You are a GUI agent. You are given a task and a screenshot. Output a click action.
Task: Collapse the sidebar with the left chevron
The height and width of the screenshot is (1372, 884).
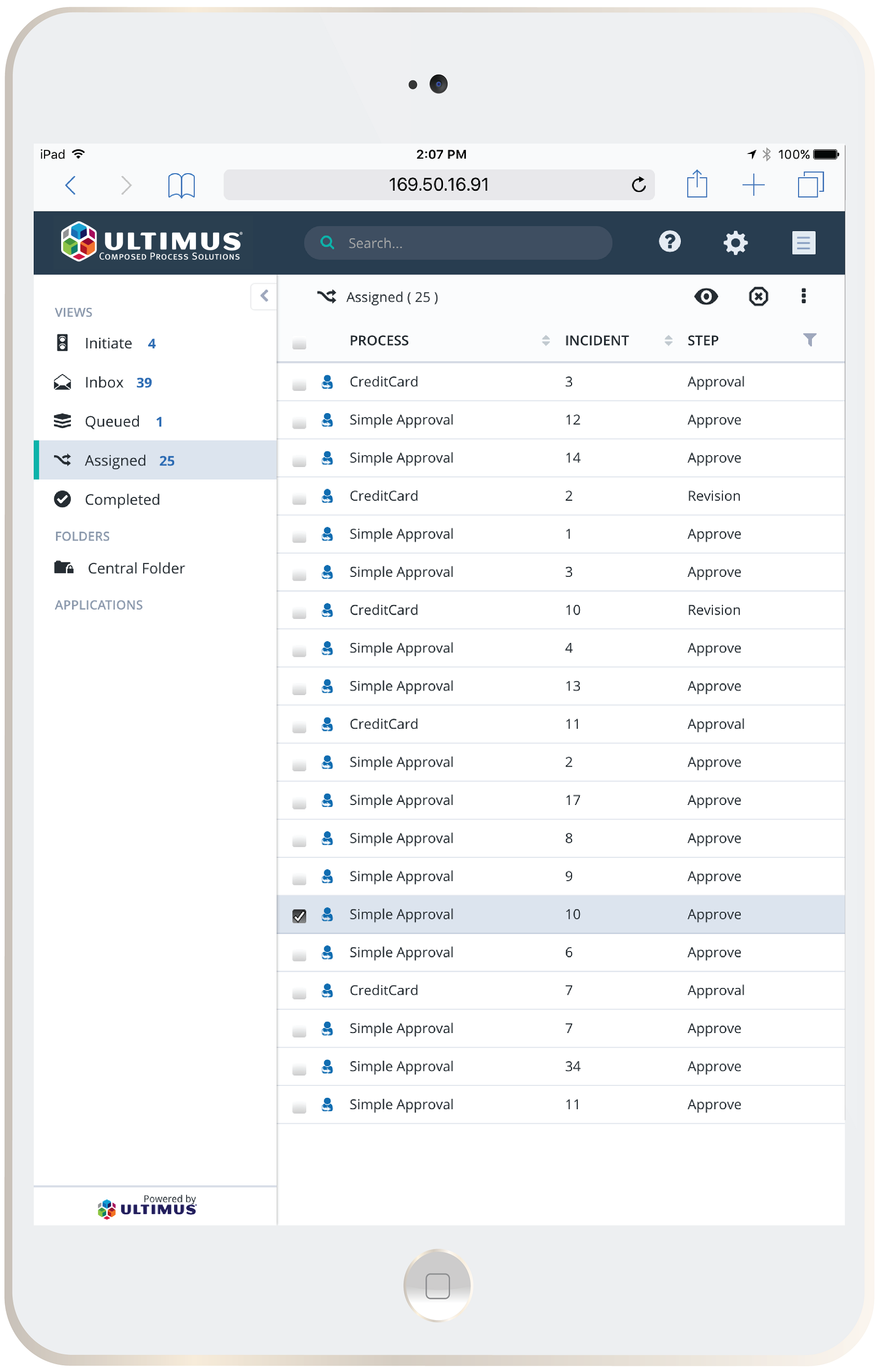[x=263, y=296]
